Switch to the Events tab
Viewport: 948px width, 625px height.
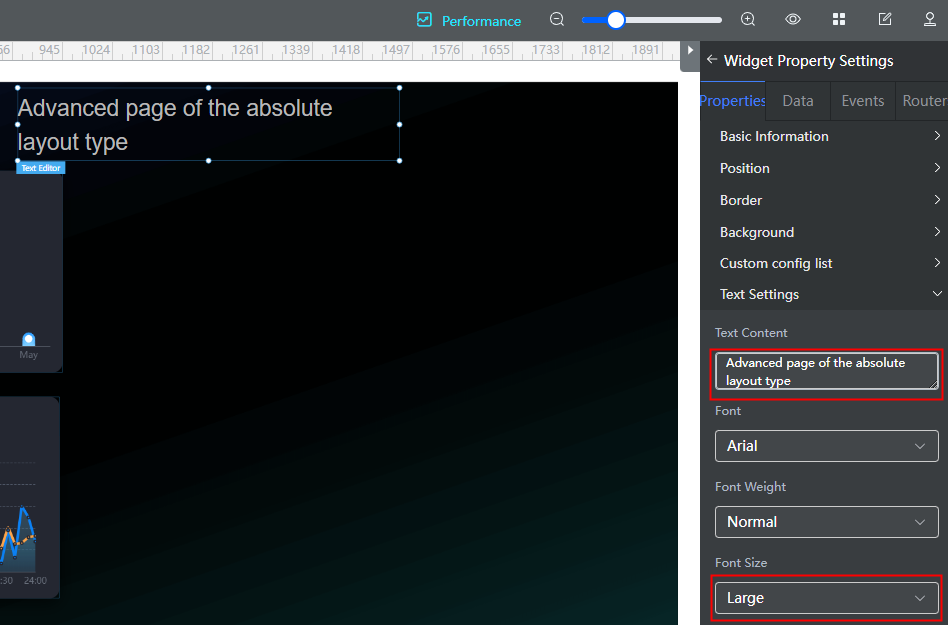pos(862,101)
